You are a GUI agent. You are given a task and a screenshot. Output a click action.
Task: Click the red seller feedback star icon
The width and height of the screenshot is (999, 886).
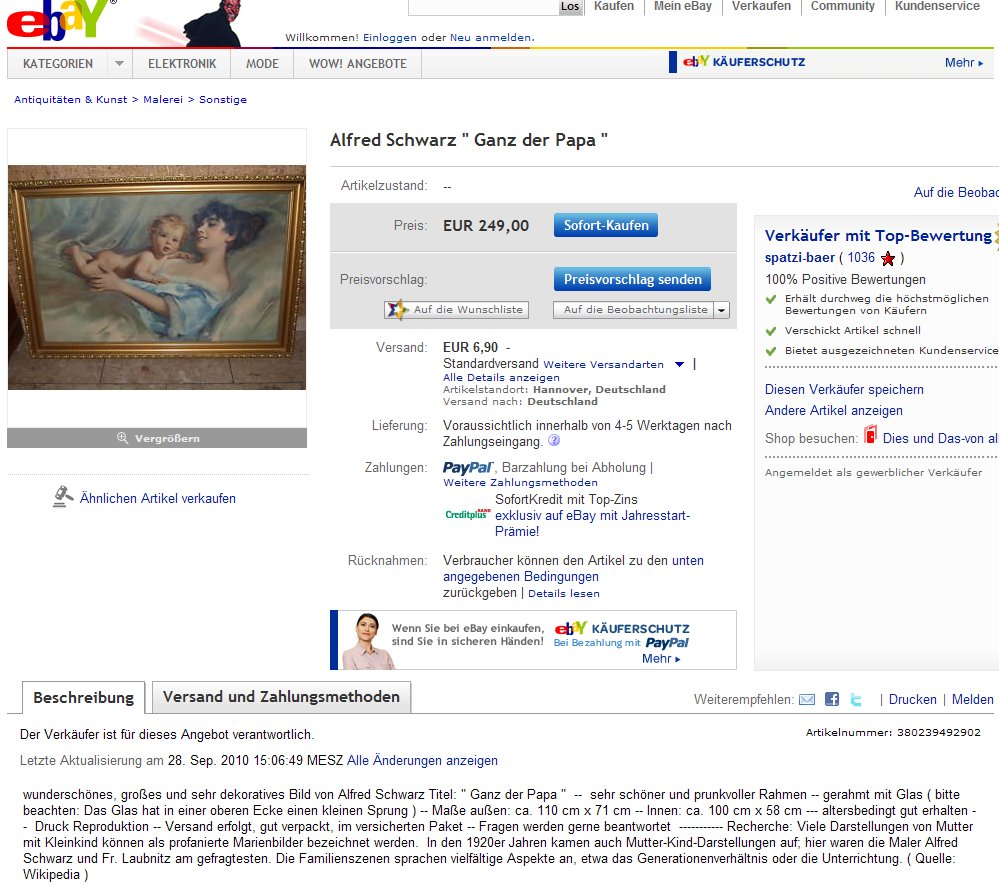point(888,258)
